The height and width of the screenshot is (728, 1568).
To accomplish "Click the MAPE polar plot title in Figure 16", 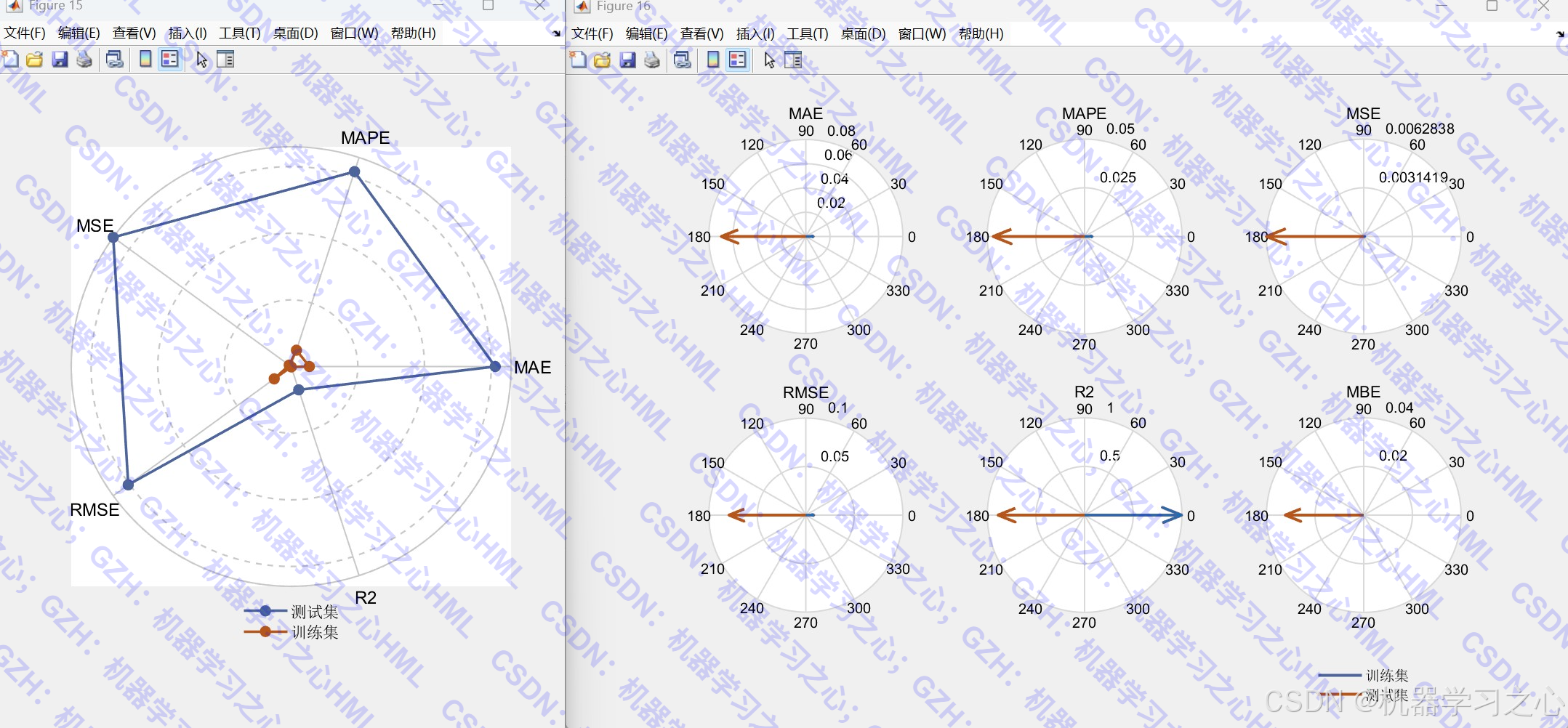I will [1084, 113].
